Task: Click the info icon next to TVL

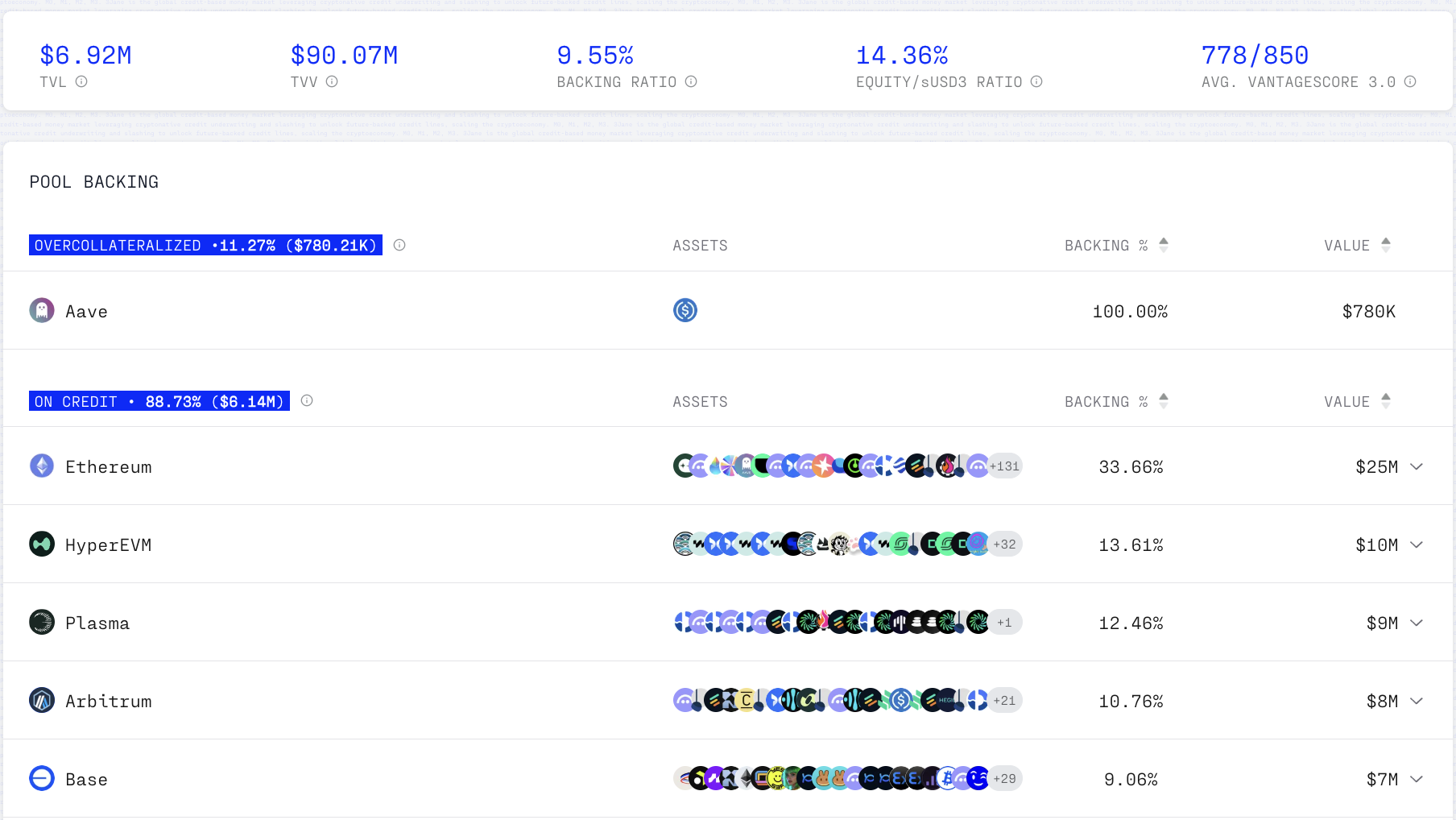Action: (81, 81)
